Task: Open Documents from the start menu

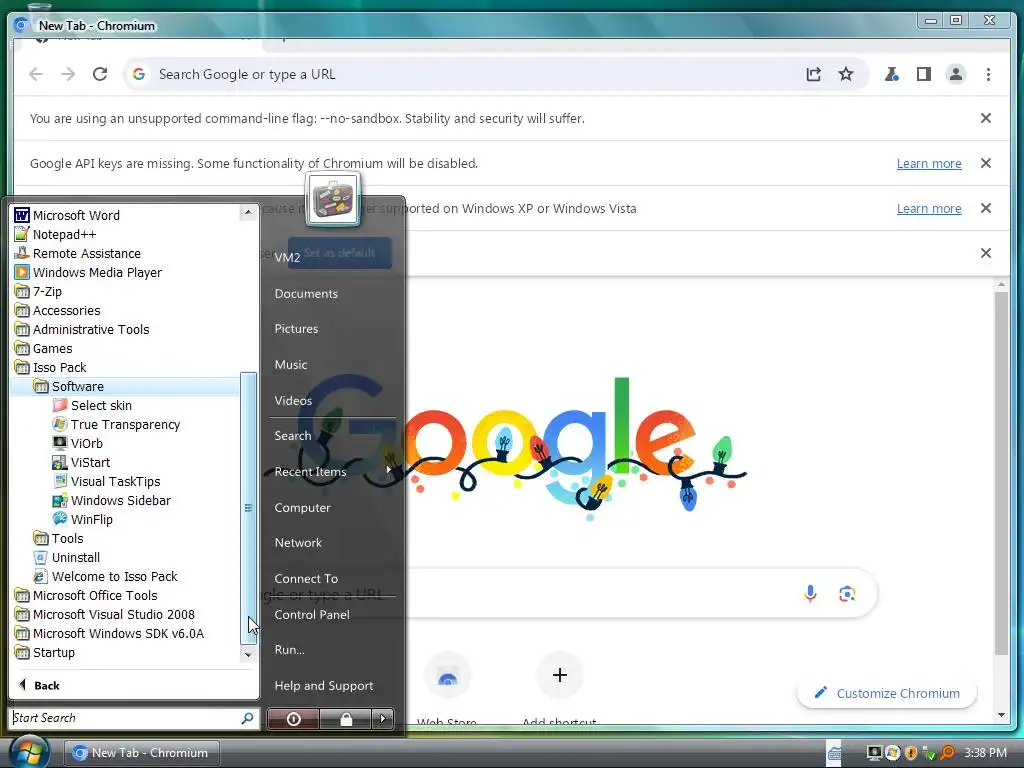Action: [306, 294]
